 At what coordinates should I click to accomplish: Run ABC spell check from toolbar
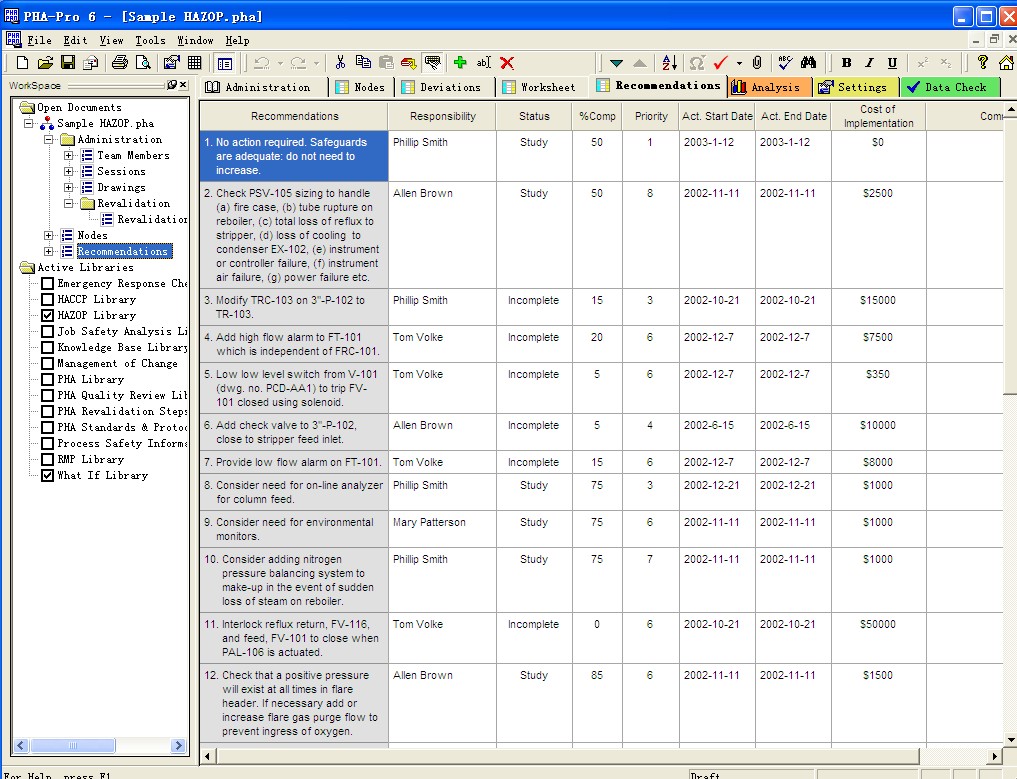[x=785, y=63]
